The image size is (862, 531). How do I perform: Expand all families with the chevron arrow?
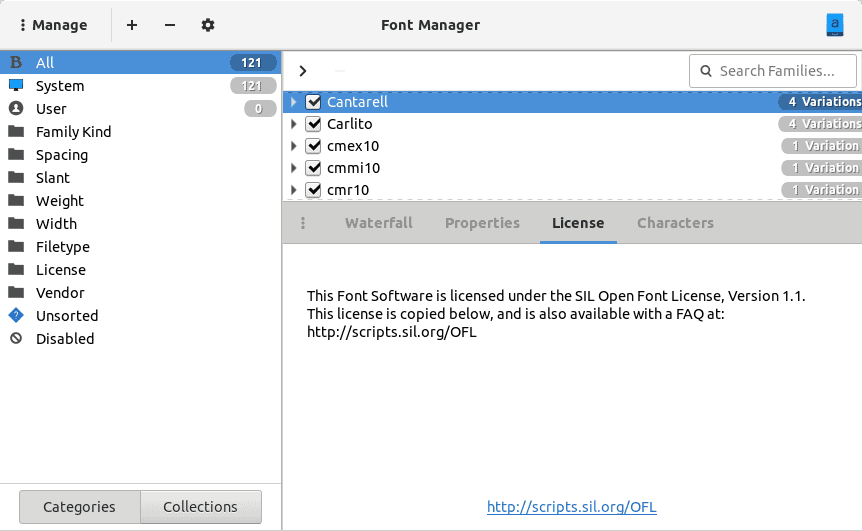point(303,71)
